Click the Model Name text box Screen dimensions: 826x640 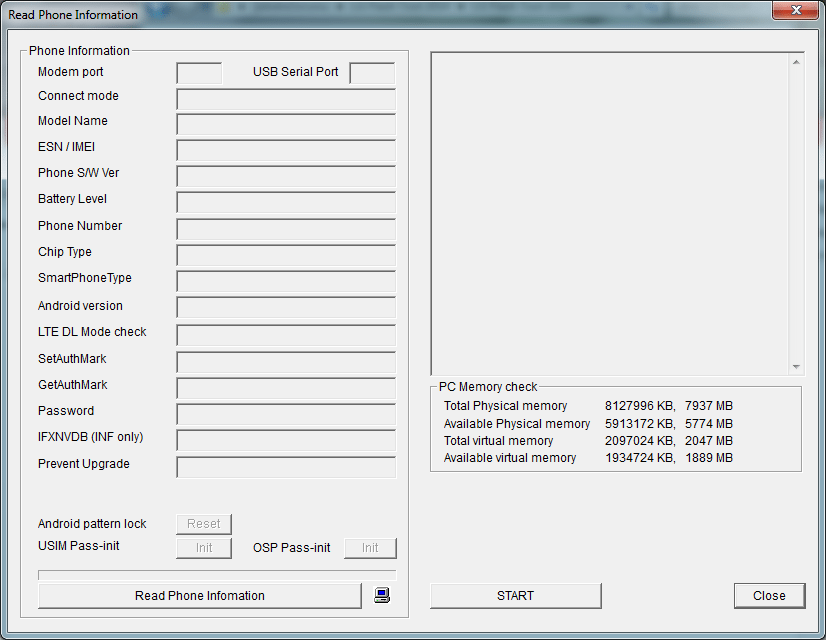pyautogui.click(x=286, y=124)
